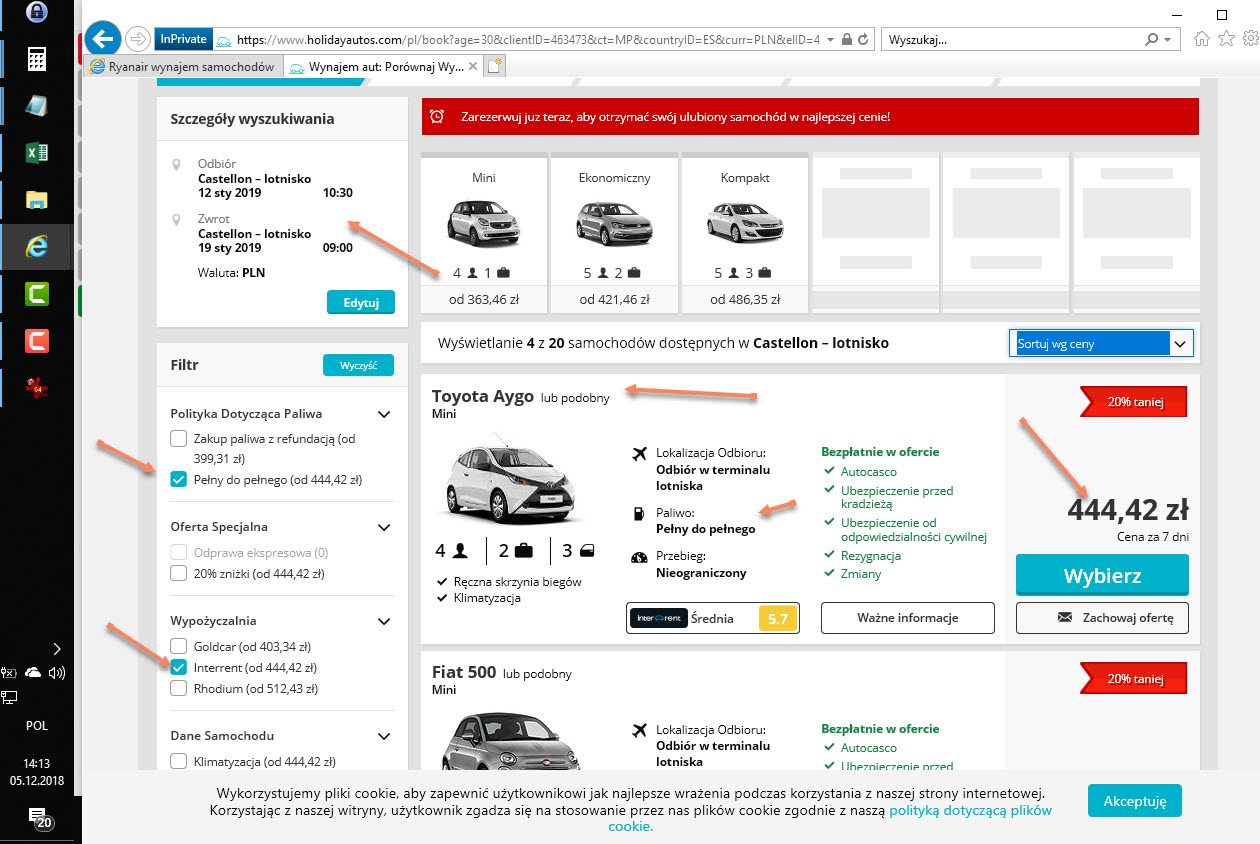Go back with the browser back arrow
This screenshot has height=844, width=1260.
pos(103,39)
